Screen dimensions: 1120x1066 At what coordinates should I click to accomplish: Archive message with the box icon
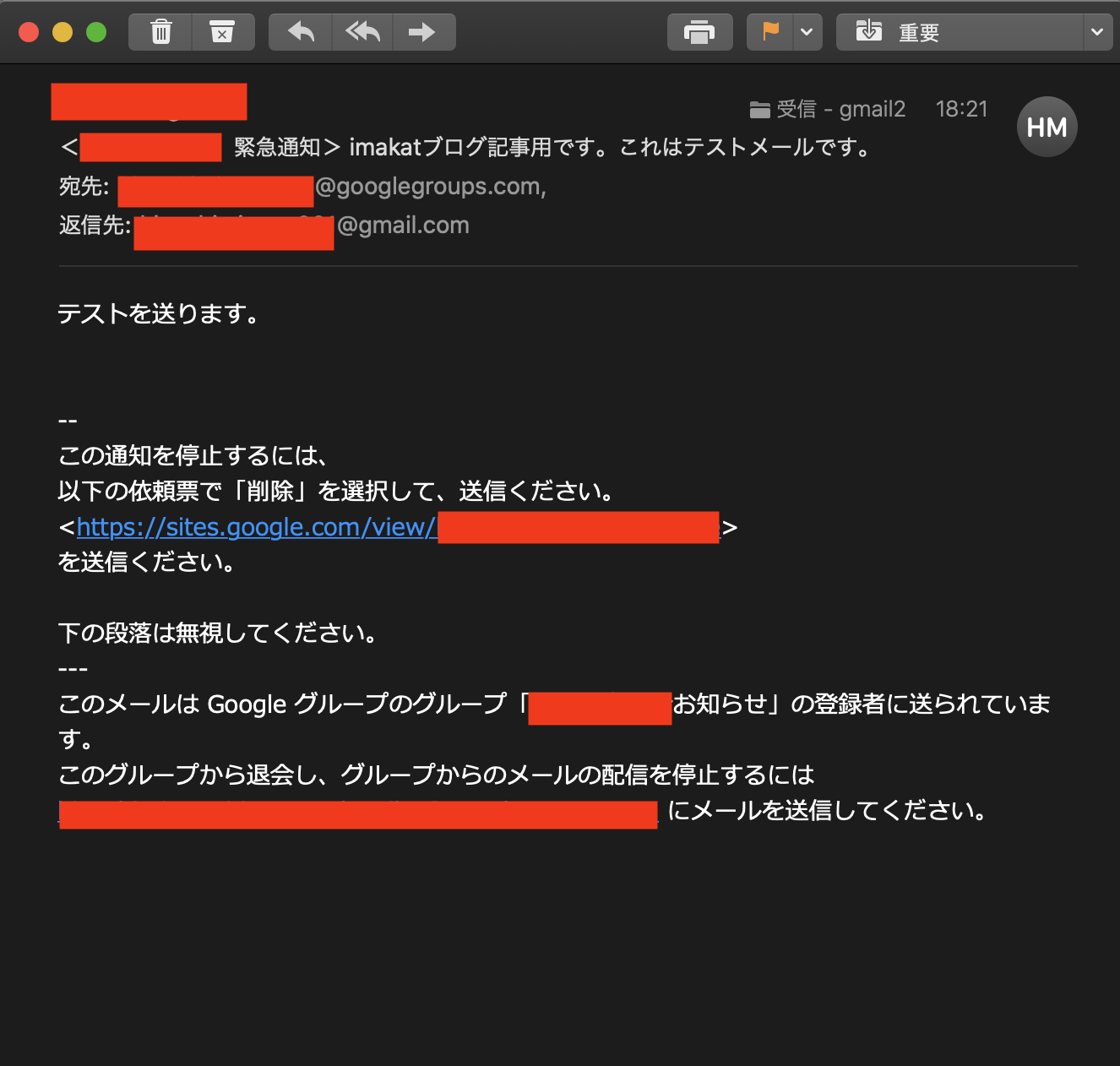coord(222,32)
